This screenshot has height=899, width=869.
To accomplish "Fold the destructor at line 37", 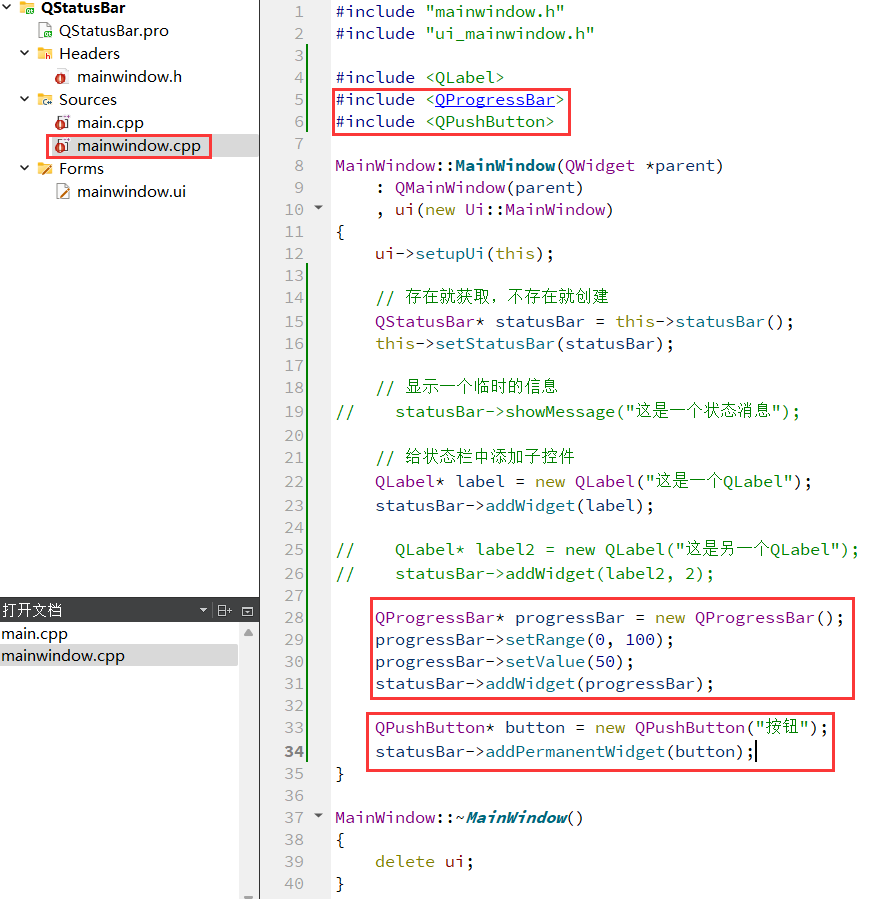I will (319, 815).
